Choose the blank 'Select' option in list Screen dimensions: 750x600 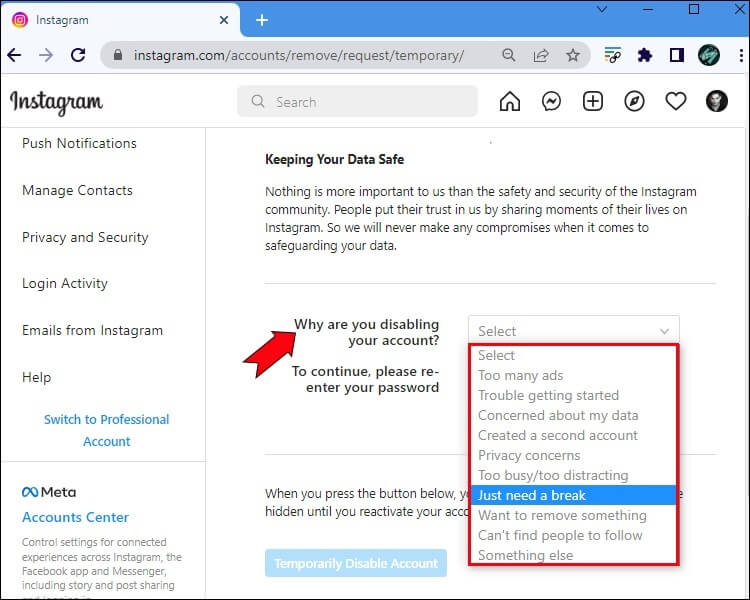(x=574, y=356)
